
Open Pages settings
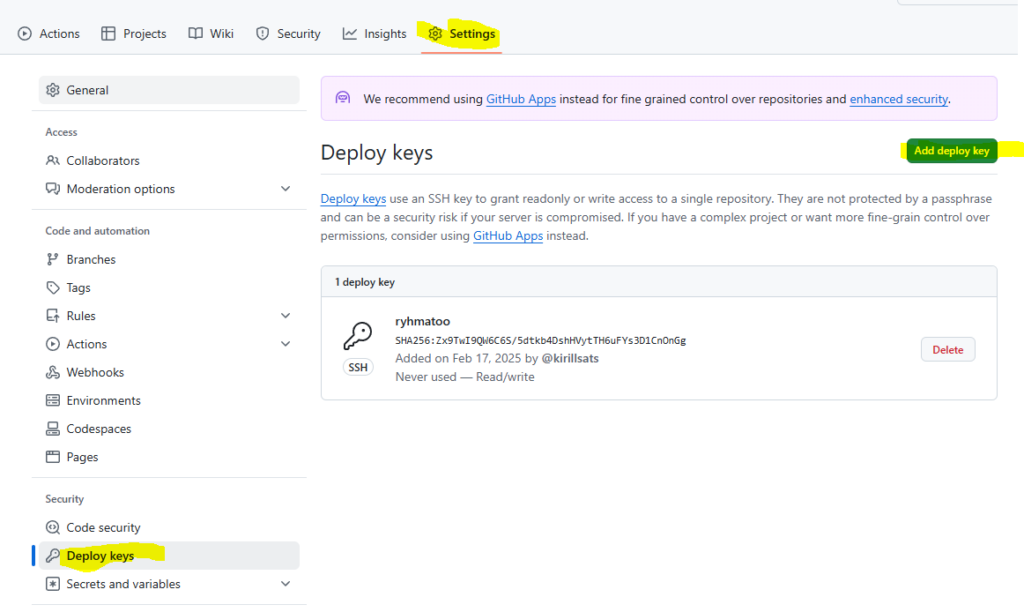[x=169, y=457]
